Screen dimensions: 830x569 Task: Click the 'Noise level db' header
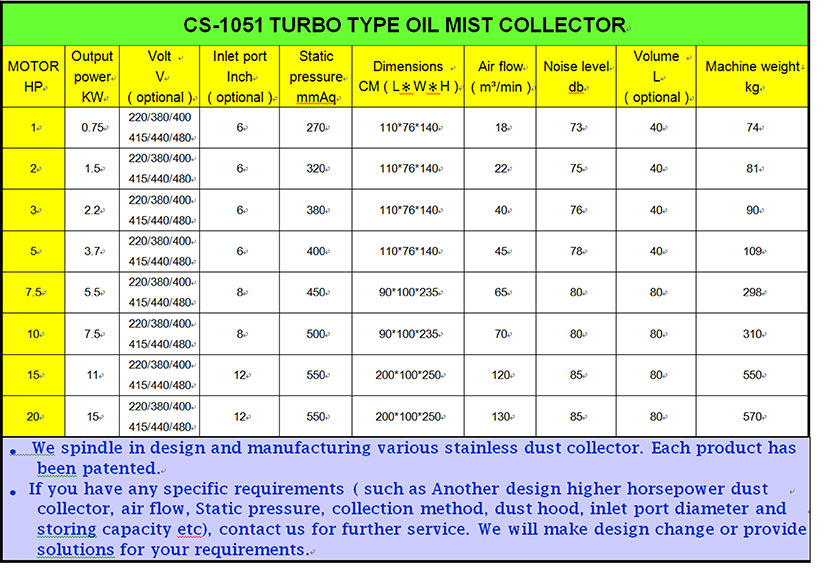[576, 76]
